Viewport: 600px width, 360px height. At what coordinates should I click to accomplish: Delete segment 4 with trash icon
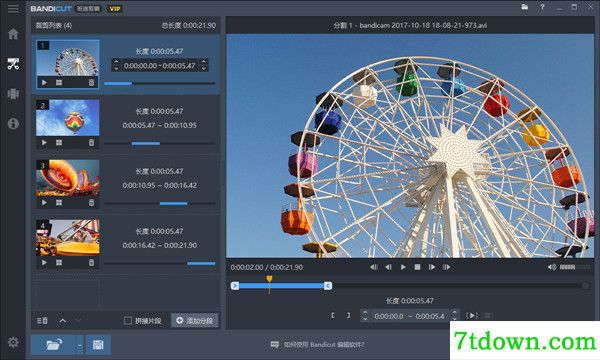tap(91, 263)
